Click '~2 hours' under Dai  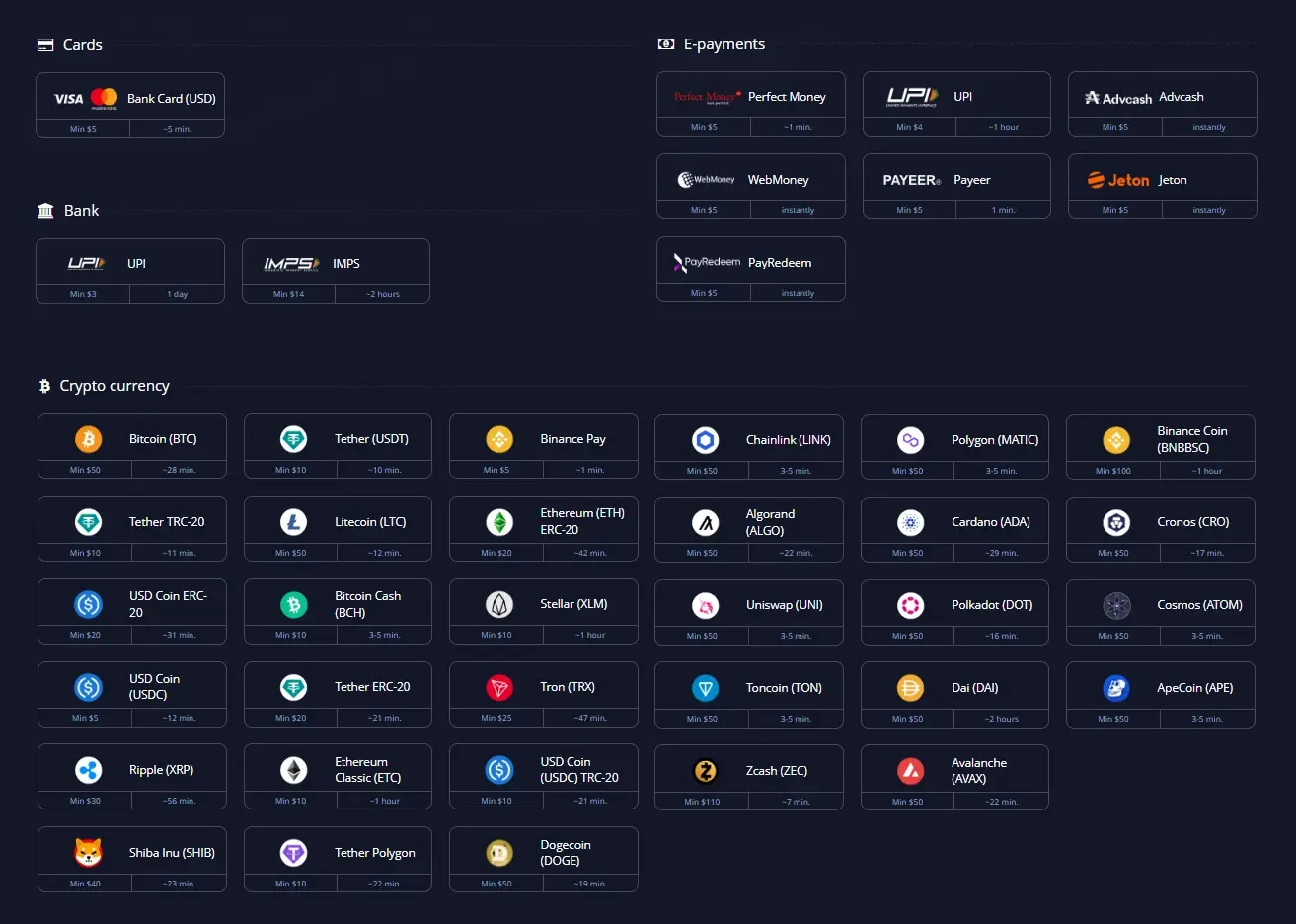tap(1002, 719)
